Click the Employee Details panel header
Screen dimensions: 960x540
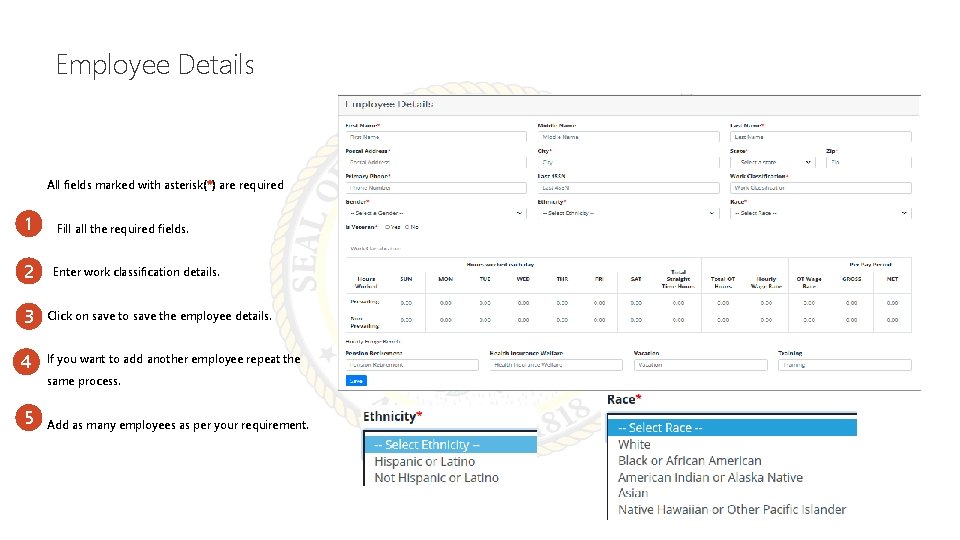[x=629, y=105]
